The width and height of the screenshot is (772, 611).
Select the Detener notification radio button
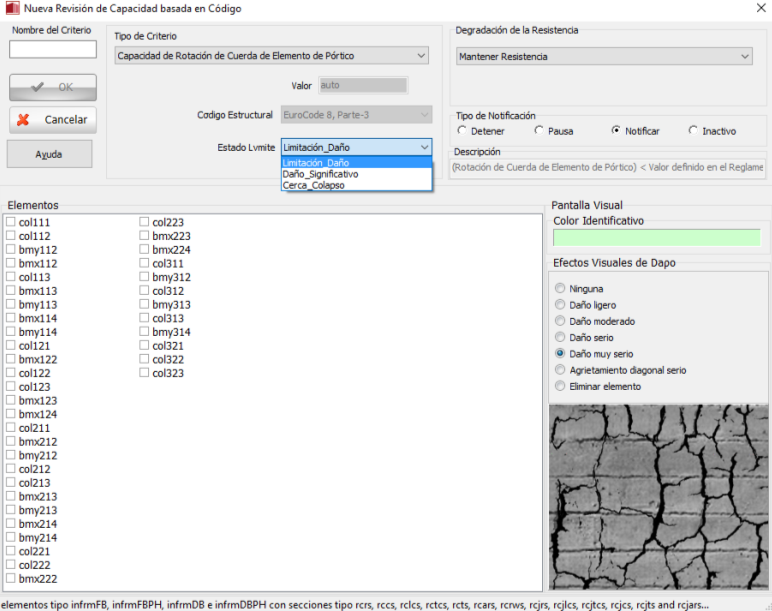click(x=462, y=131)
